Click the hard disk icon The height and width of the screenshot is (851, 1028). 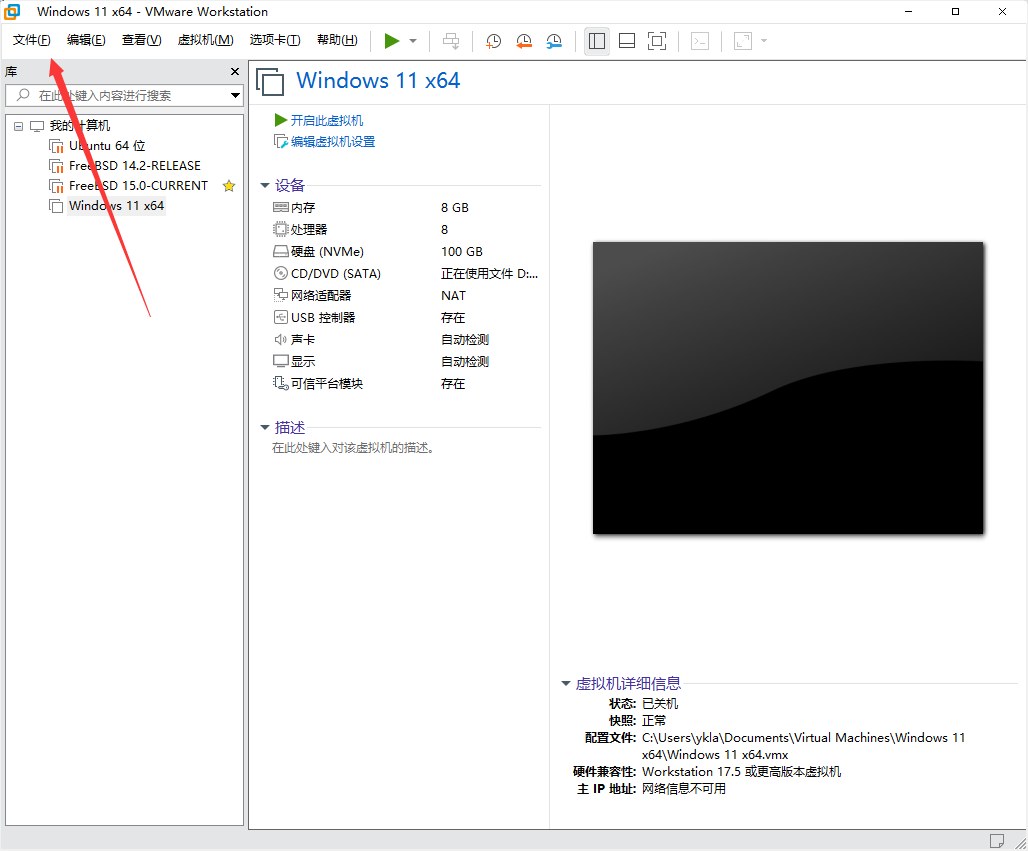click(x=281, y=251)
